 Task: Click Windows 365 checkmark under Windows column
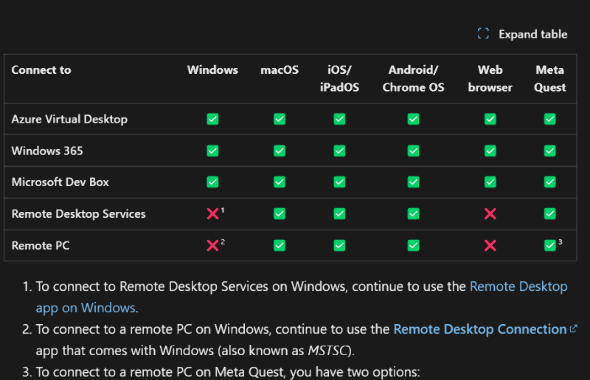(213, 151)
